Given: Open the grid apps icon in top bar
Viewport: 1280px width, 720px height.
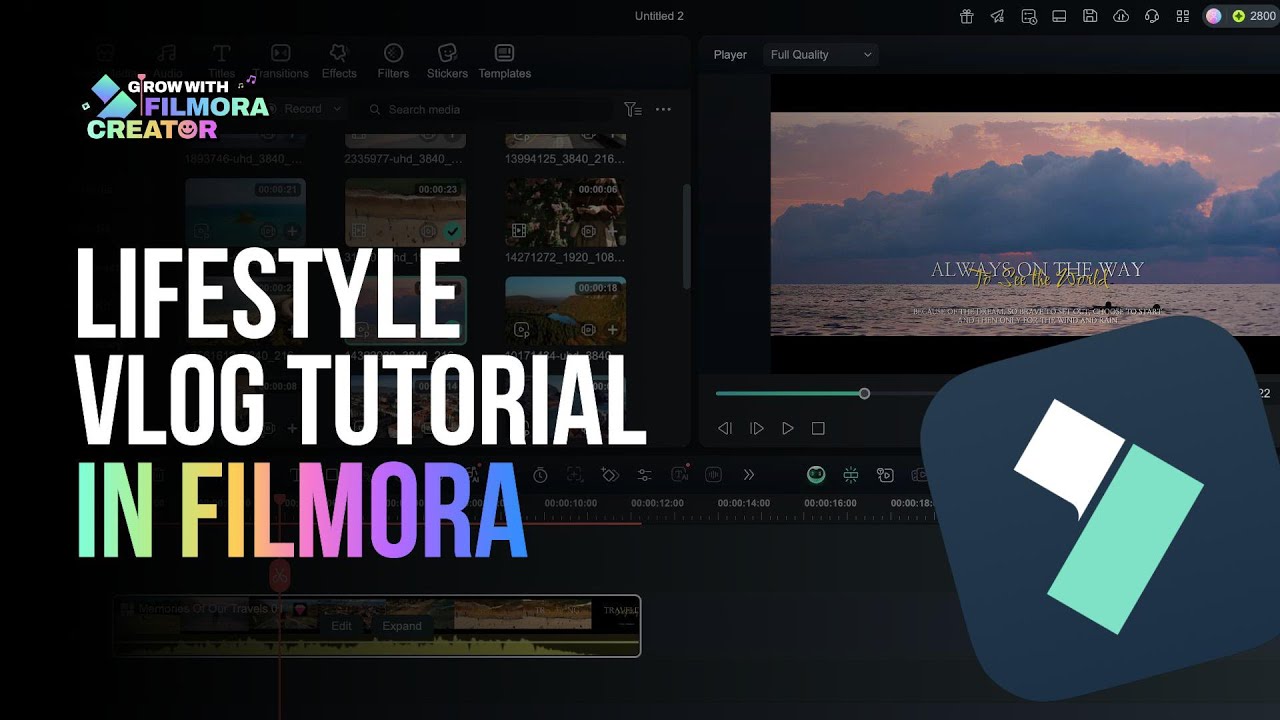Looking at the screenshot, I should 1183,16.
